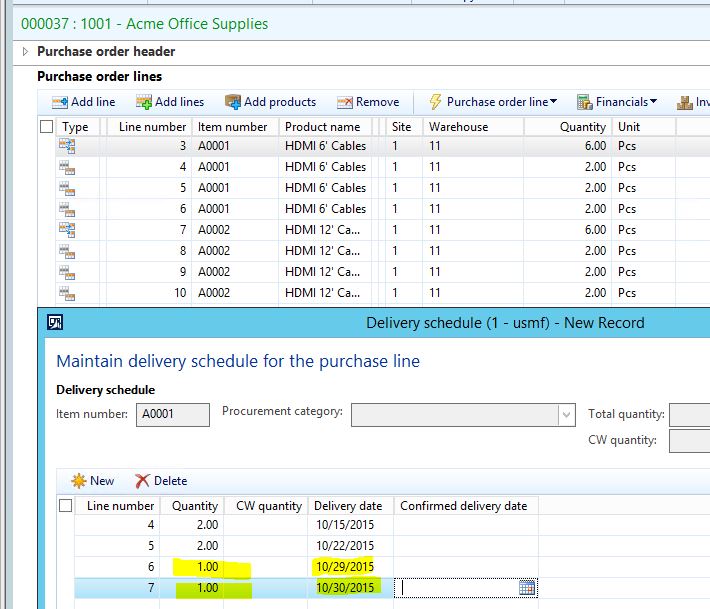
Task: Click the Add products icon
Action: click(x=233, y=102)
